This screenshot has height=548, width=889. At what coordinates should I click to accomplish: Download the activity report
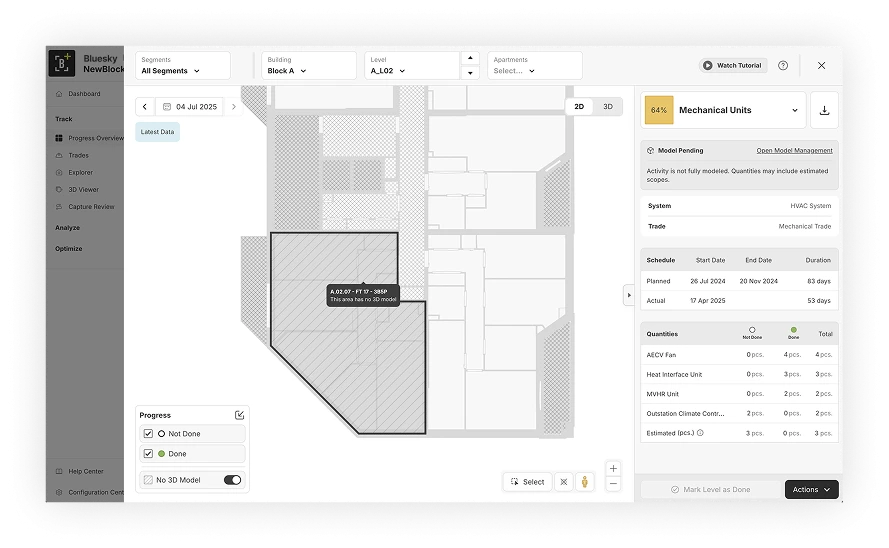[x=824, y=110]
